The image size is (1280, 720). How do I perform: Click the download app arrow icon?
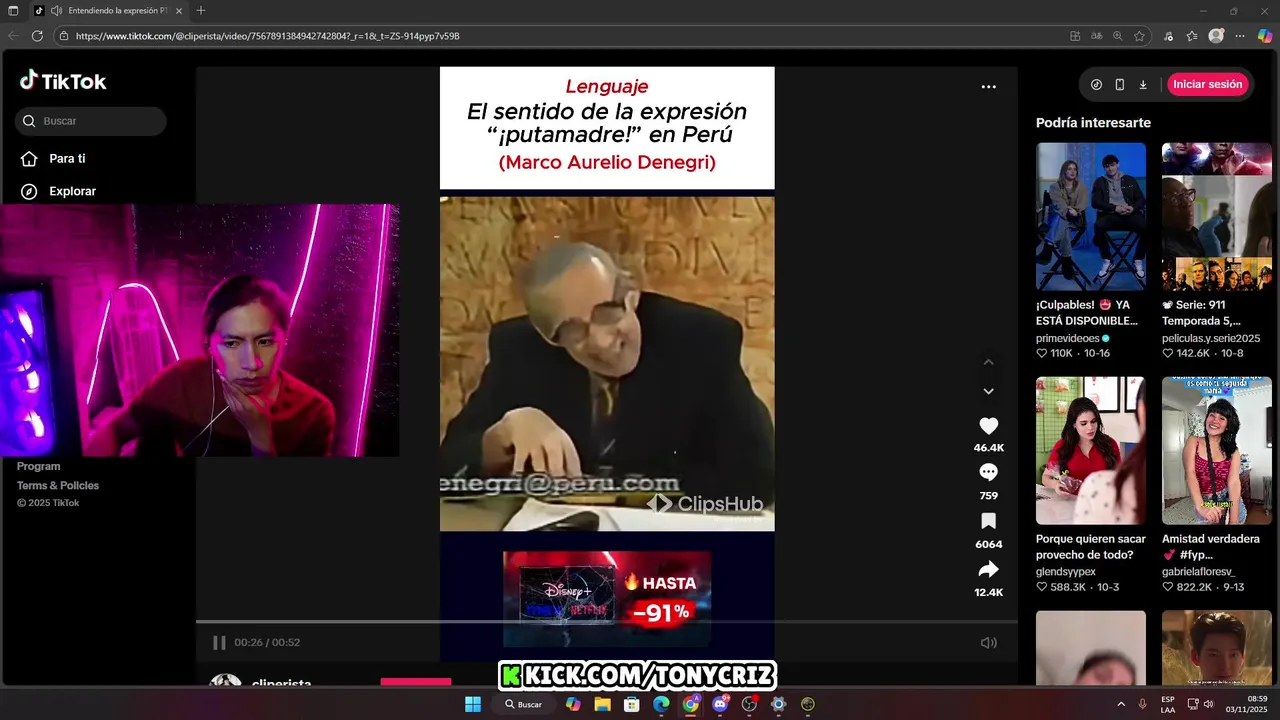pyautogui.click(x=1143, y=85)
